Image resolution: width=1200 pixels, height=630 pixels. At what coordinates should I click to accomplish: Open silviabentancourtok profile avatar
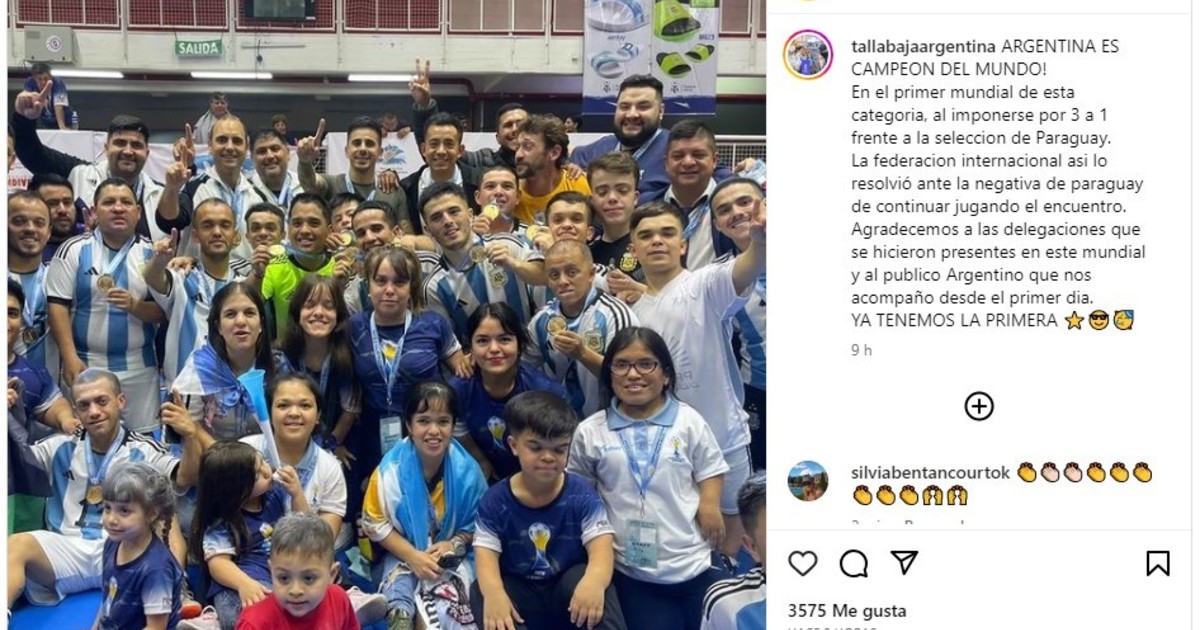click(808, 481)
